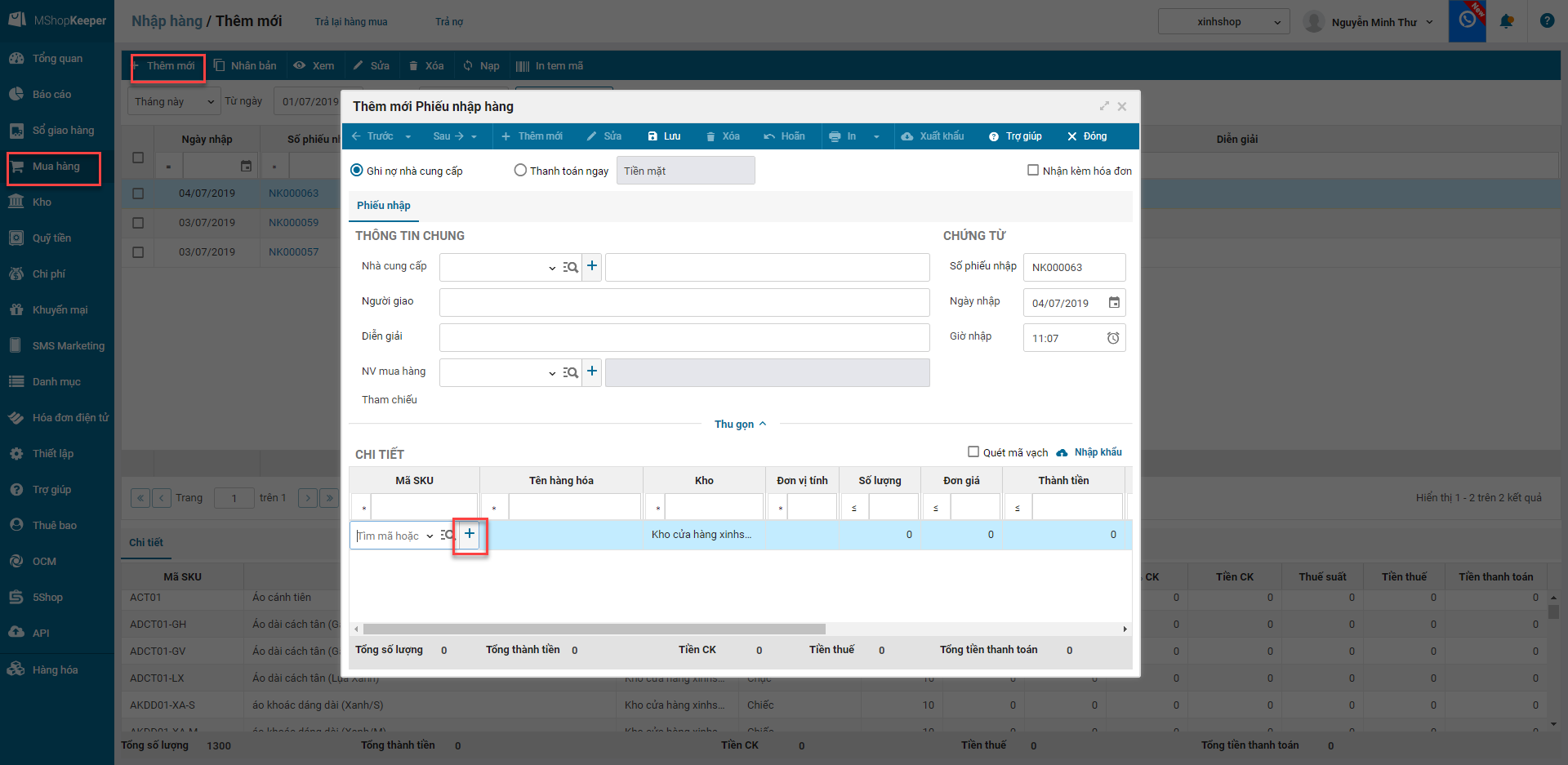The width and height of the screenshot is (1568, 765).
Task: Open Tổng quan in the sidebar
Action: point(56,59)
